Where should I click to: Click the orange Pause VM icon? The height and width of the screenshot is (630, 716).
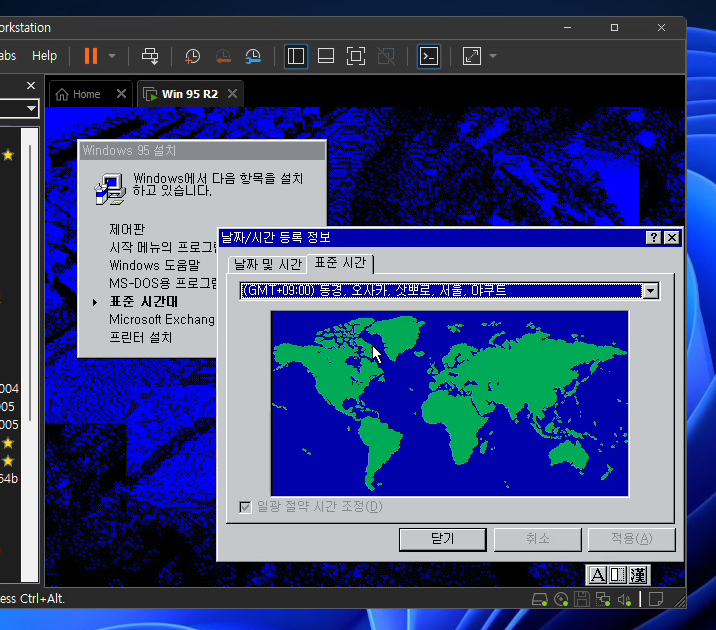pyautogui.click(x=91, y=56)
